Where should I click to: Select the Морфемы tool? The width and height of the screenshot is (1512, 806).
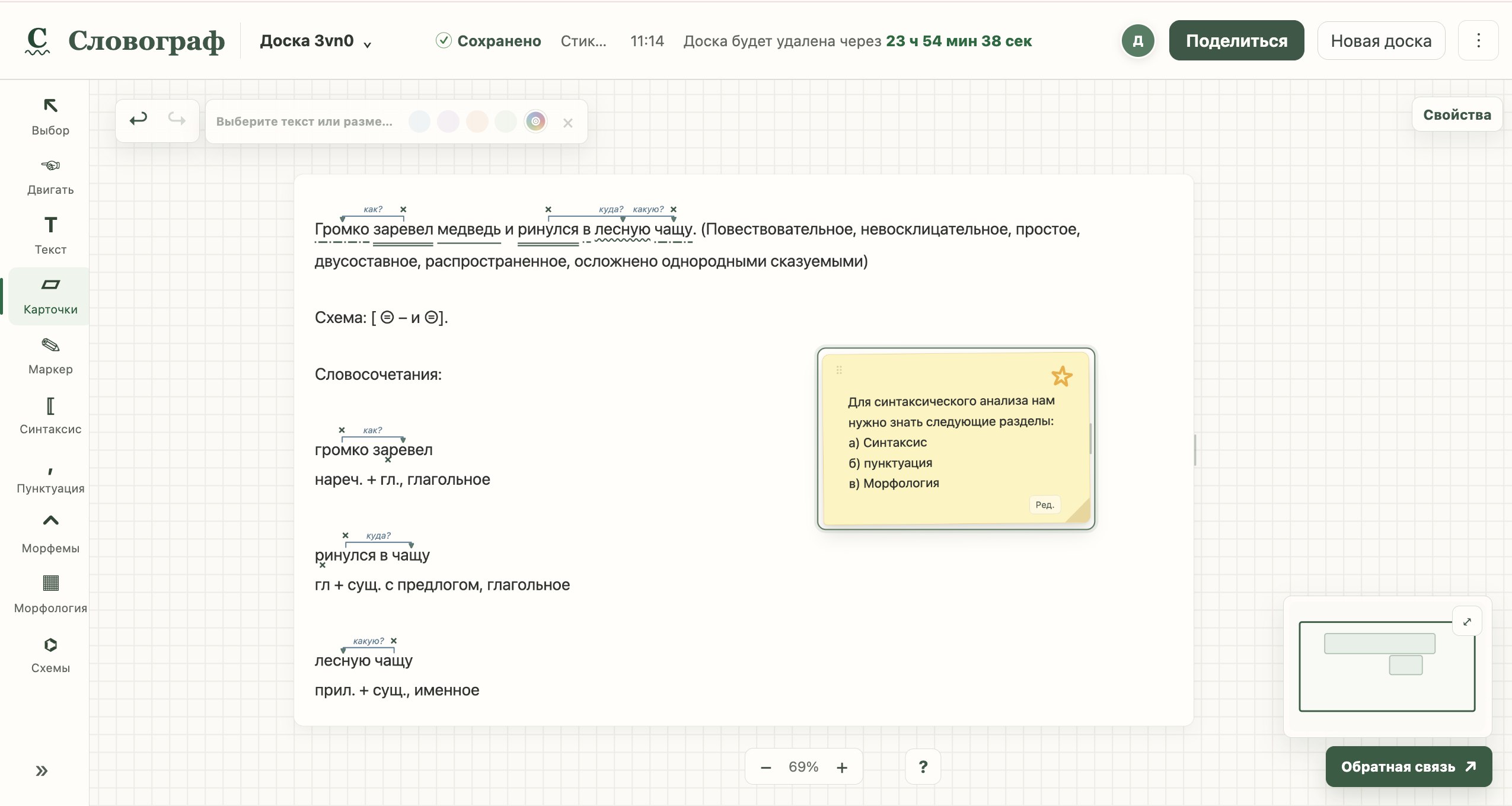coord(50,535)
